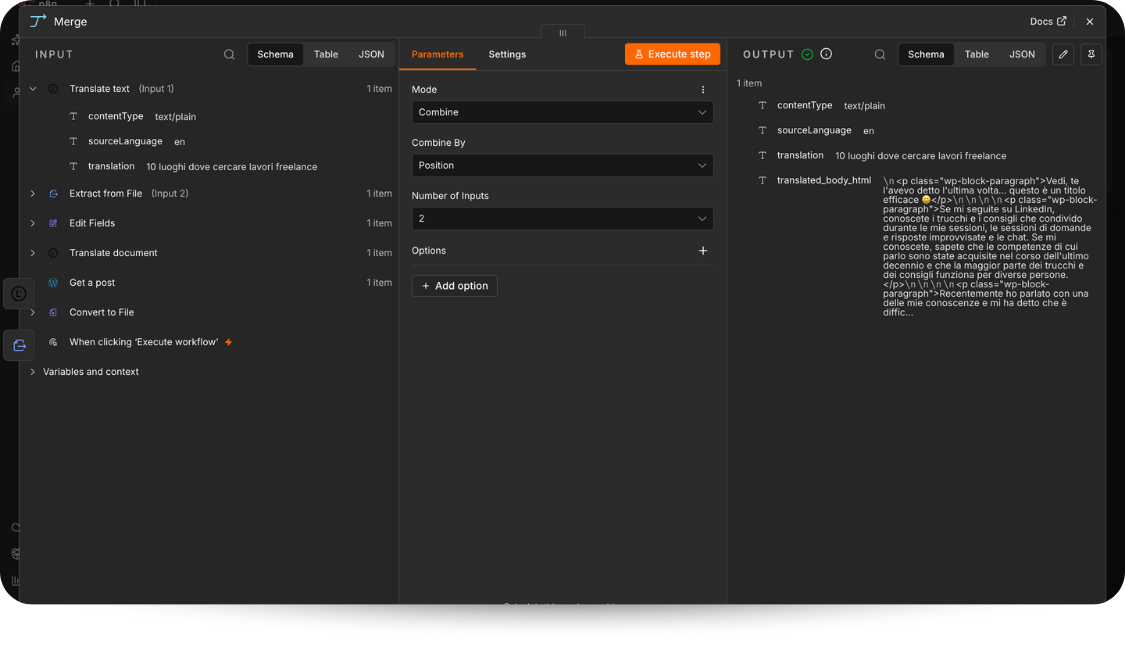Expand the Convert to File node
The height and width of the screenshot is (648, 1125).
click(33, 312)
